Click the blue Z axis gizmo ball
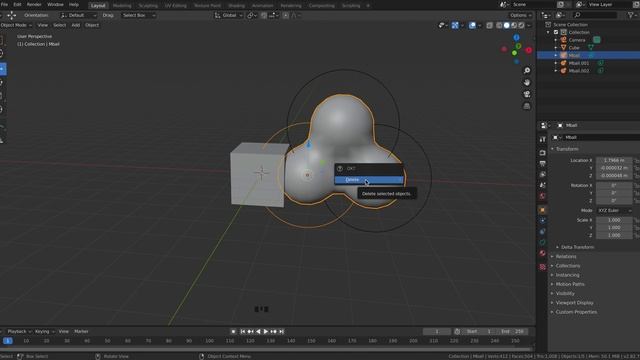The width and height of the screenshot is (640, 360). coord(516,38)
